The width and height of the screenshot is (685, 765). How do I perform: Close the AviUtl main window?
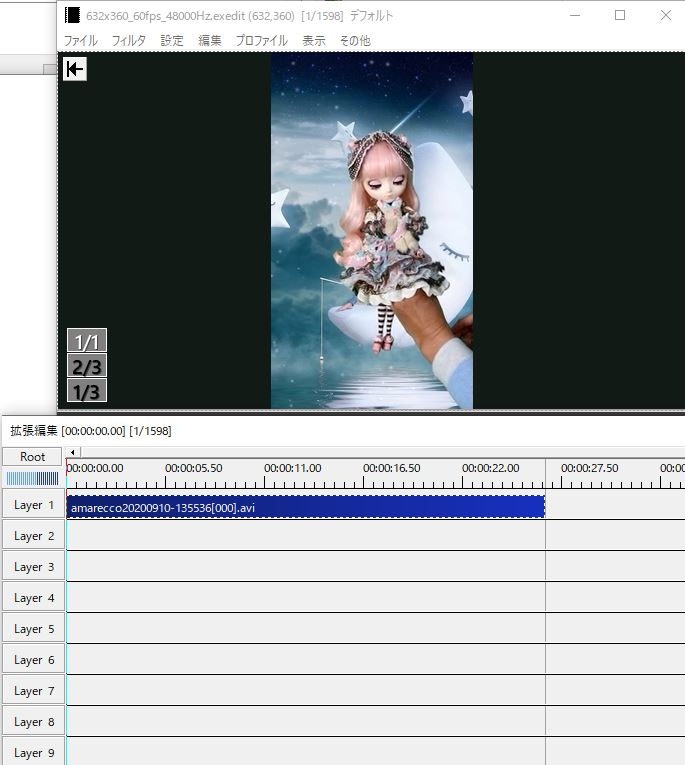click(x=666, y=15)
